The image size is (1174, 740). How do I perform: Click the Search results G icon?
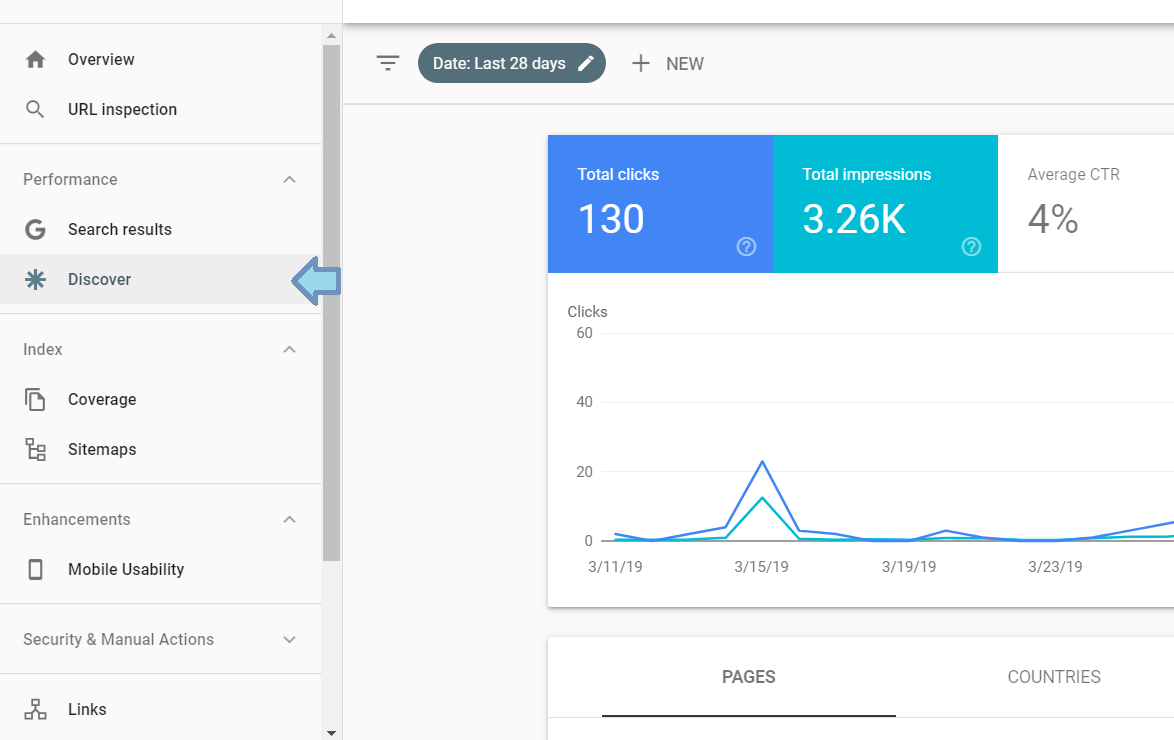click(x=35, y=229)
